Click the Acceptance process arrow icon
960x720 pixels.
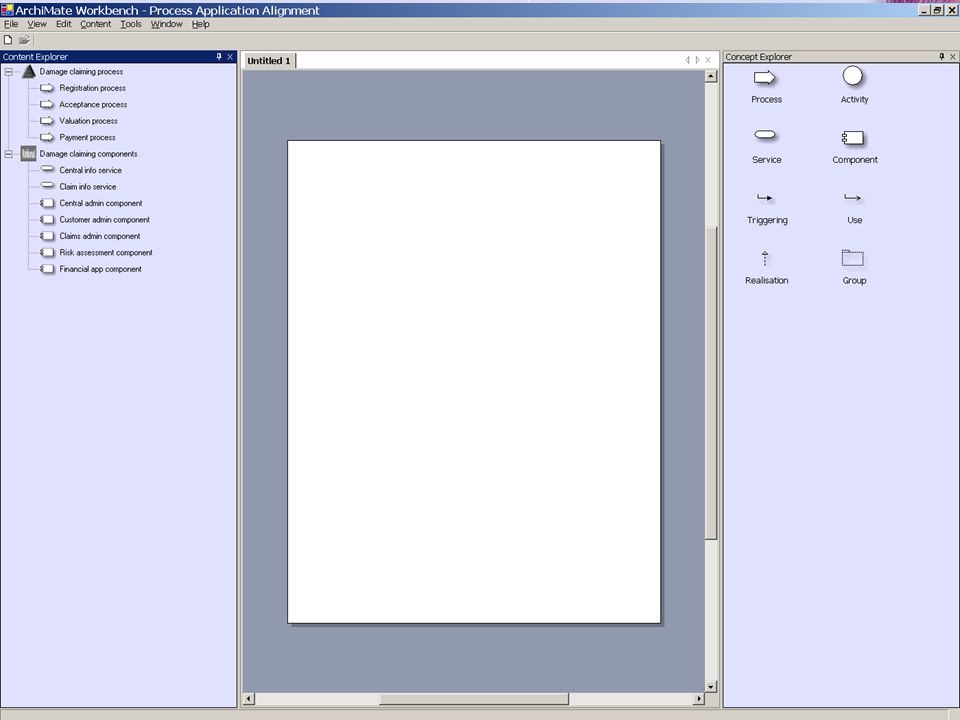click(47, 105)
